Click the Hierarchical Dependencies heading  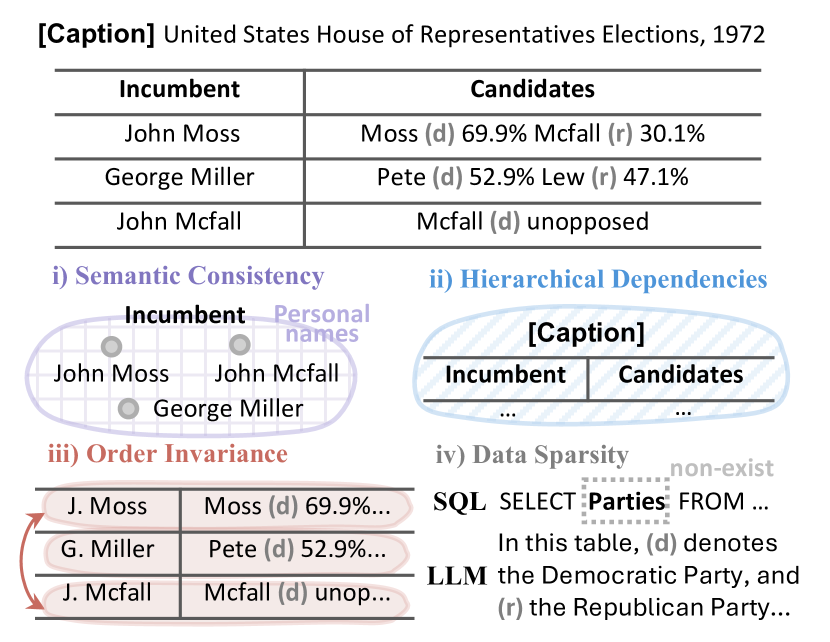(598, 279)
